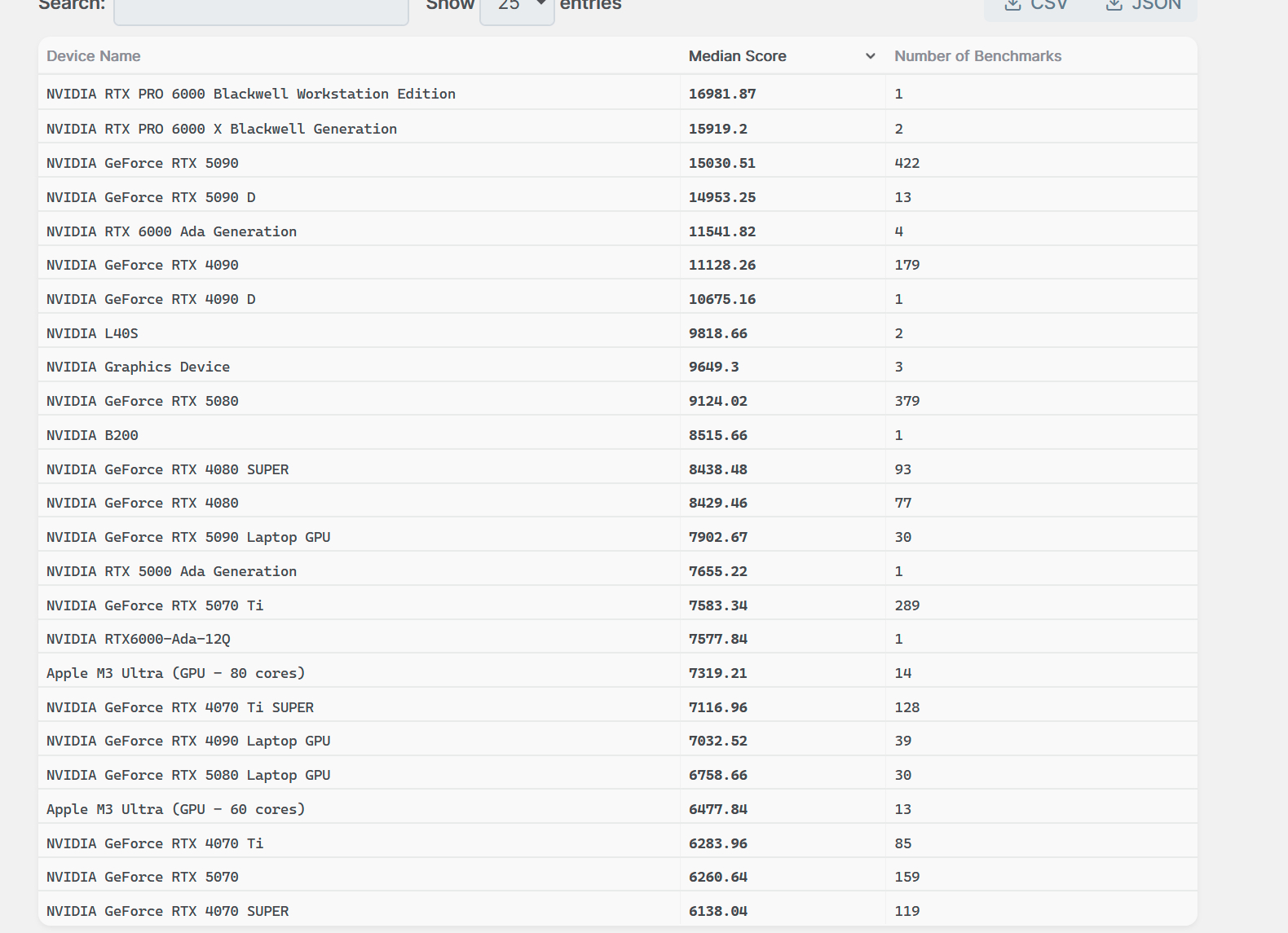Image resolution: width=1288 pixels, height=933 pixels.
Task: Click the median score 8515.66
Action: point(718,435)
